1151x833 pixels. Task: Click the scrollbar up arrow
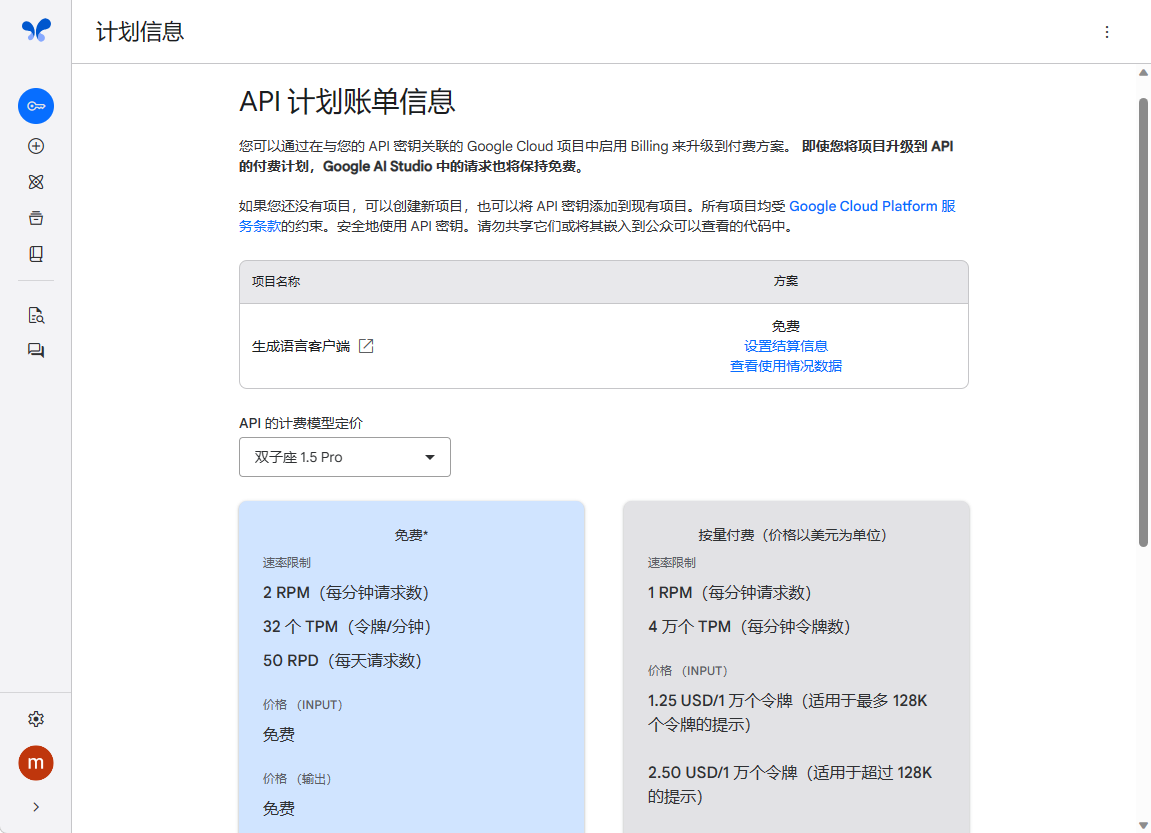(1143, 73)
